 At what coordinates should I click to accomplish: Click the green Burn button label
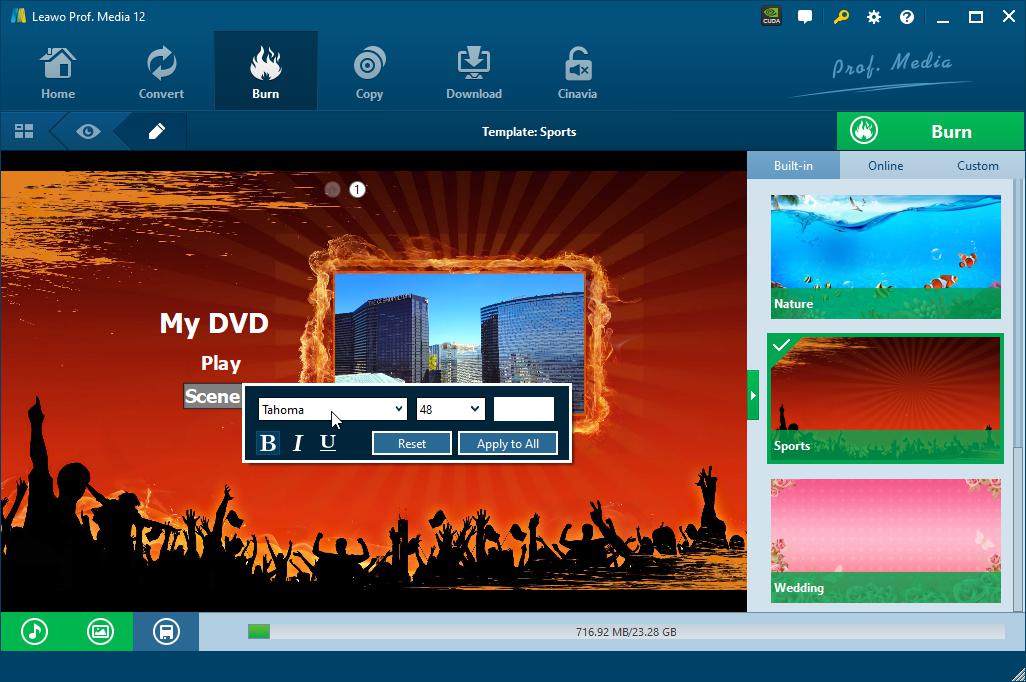coord(951,132)
